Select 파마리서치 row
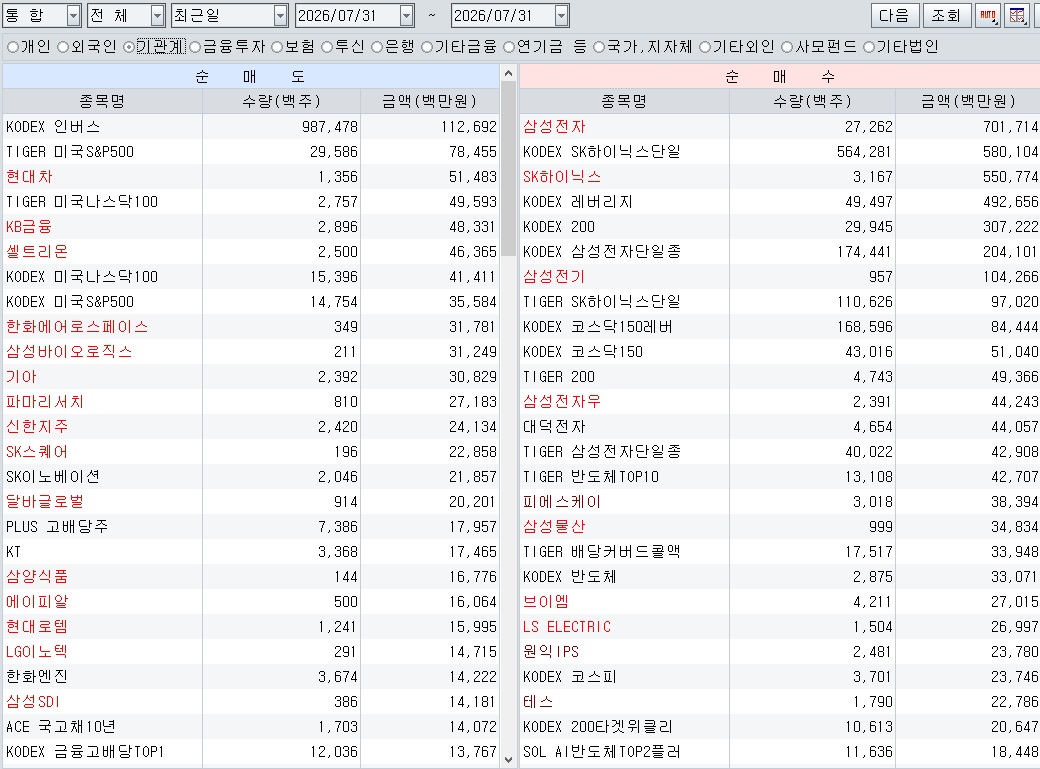The height and width of the screenshot is (769, 1040). (251, 402)
